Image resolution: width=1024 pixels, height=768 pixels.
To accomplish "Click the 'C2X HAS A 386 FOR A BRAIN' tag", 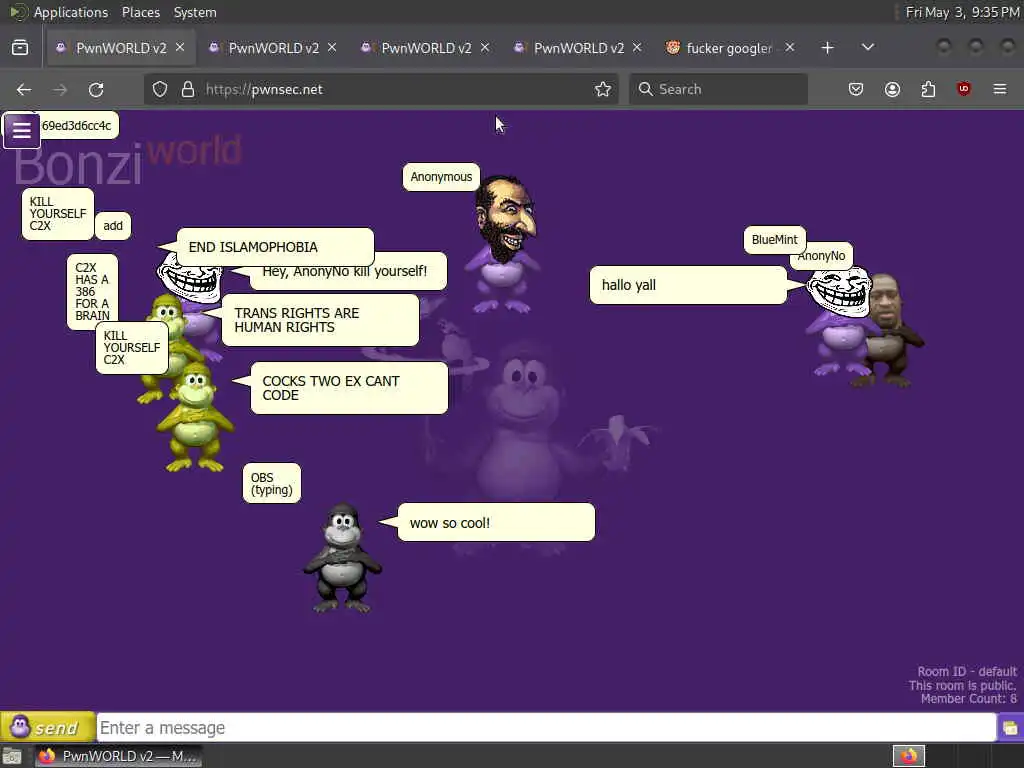I will [92, 291].
